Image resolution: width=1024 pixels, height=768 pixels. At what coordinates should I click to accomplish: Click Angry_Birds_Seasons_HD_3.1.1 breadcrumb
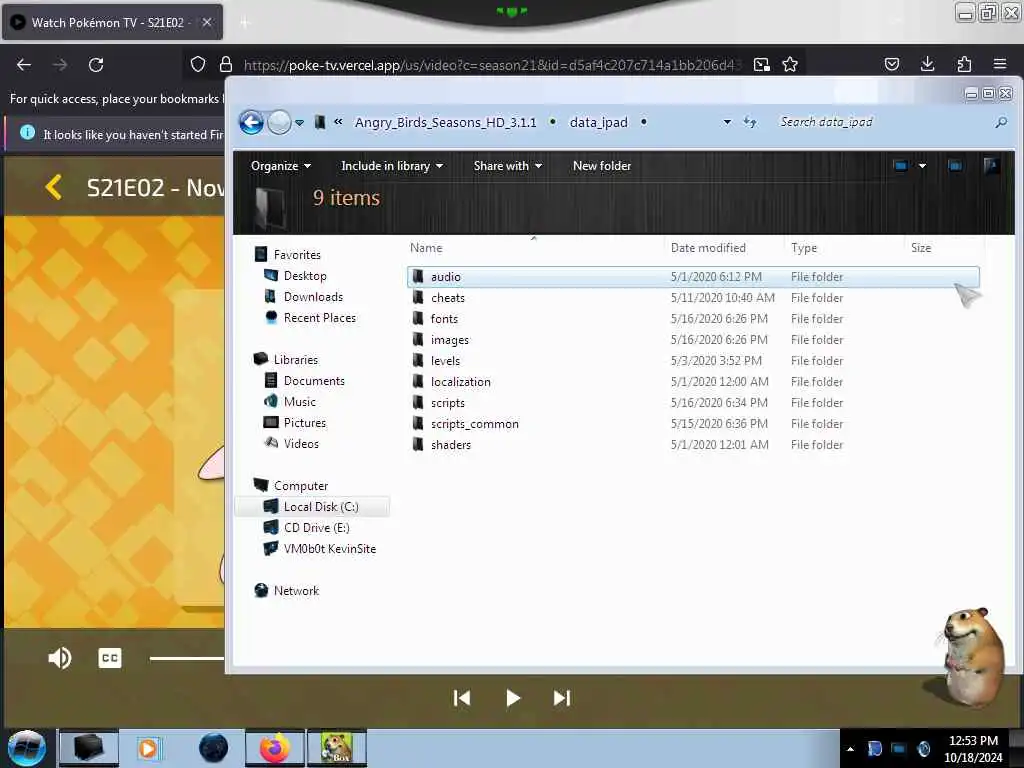pyautogui.click(x=445, y=122)
